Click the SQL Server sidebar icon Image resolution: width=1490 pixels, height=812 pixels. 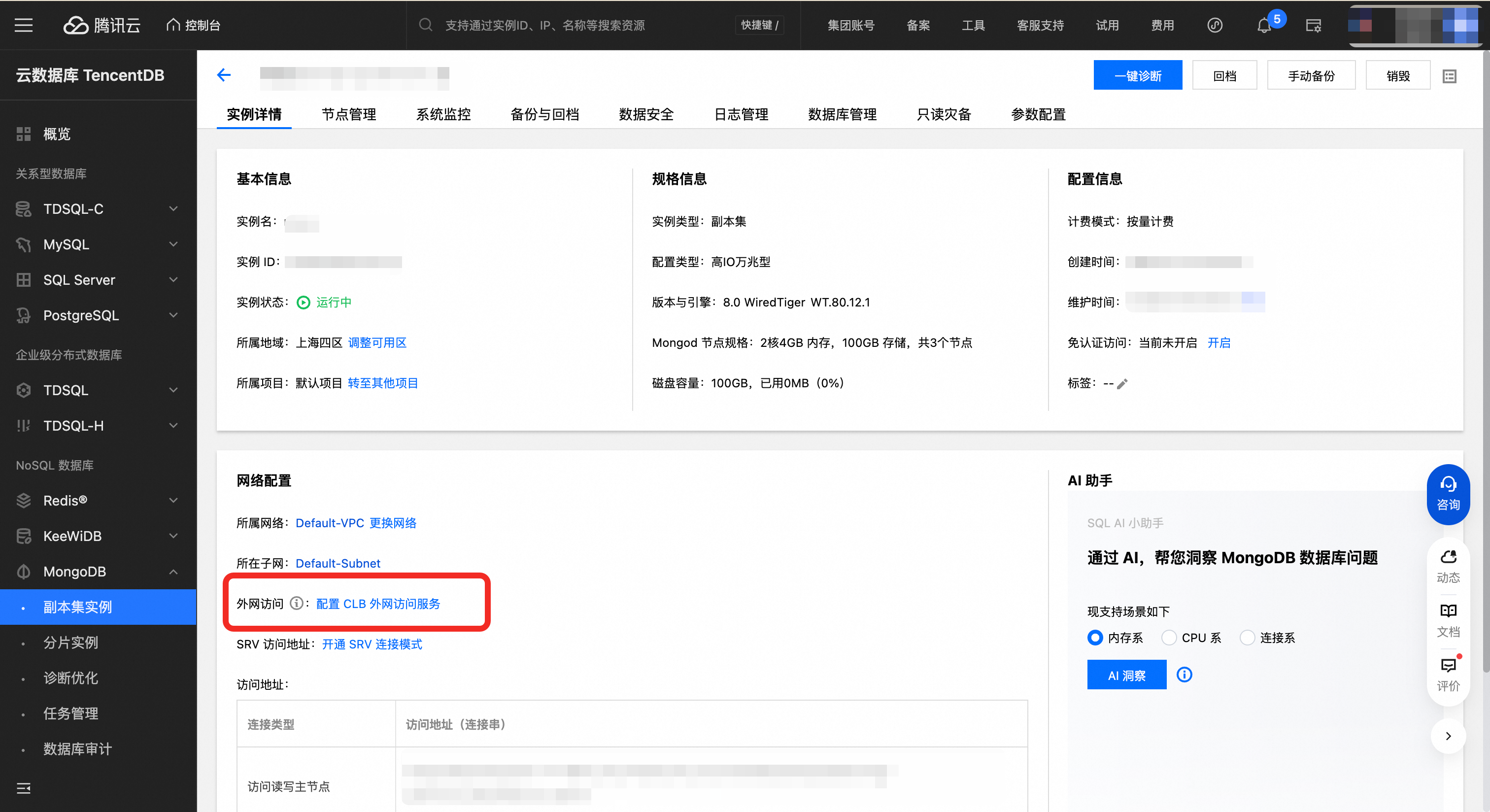coord(24,280)
